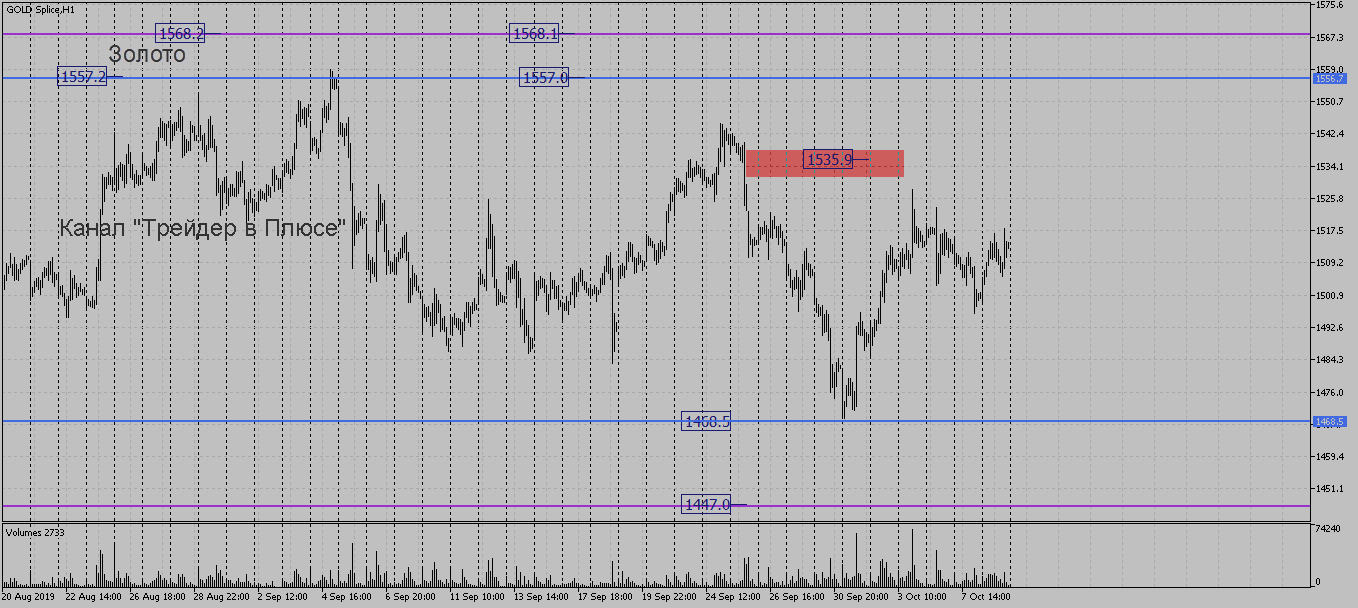Click the 1557.2 price label
The image size is (1358, 608).
point(82,77)
